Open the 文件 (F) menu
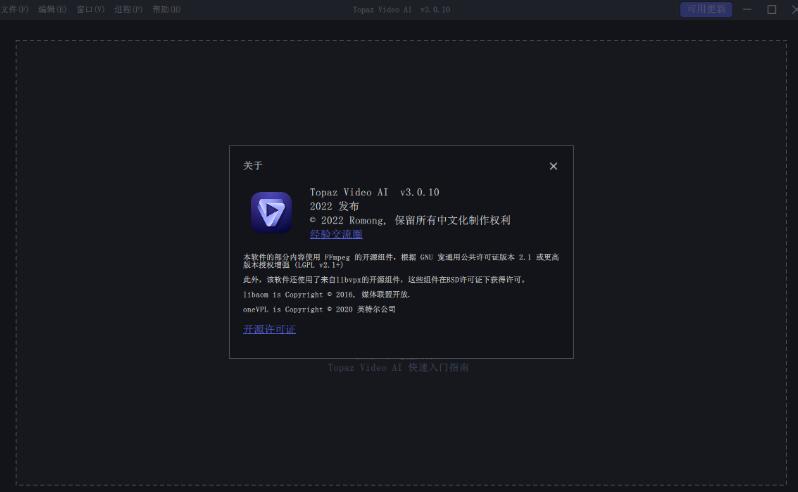Screen dimensions: 798x492 [14, 10]
